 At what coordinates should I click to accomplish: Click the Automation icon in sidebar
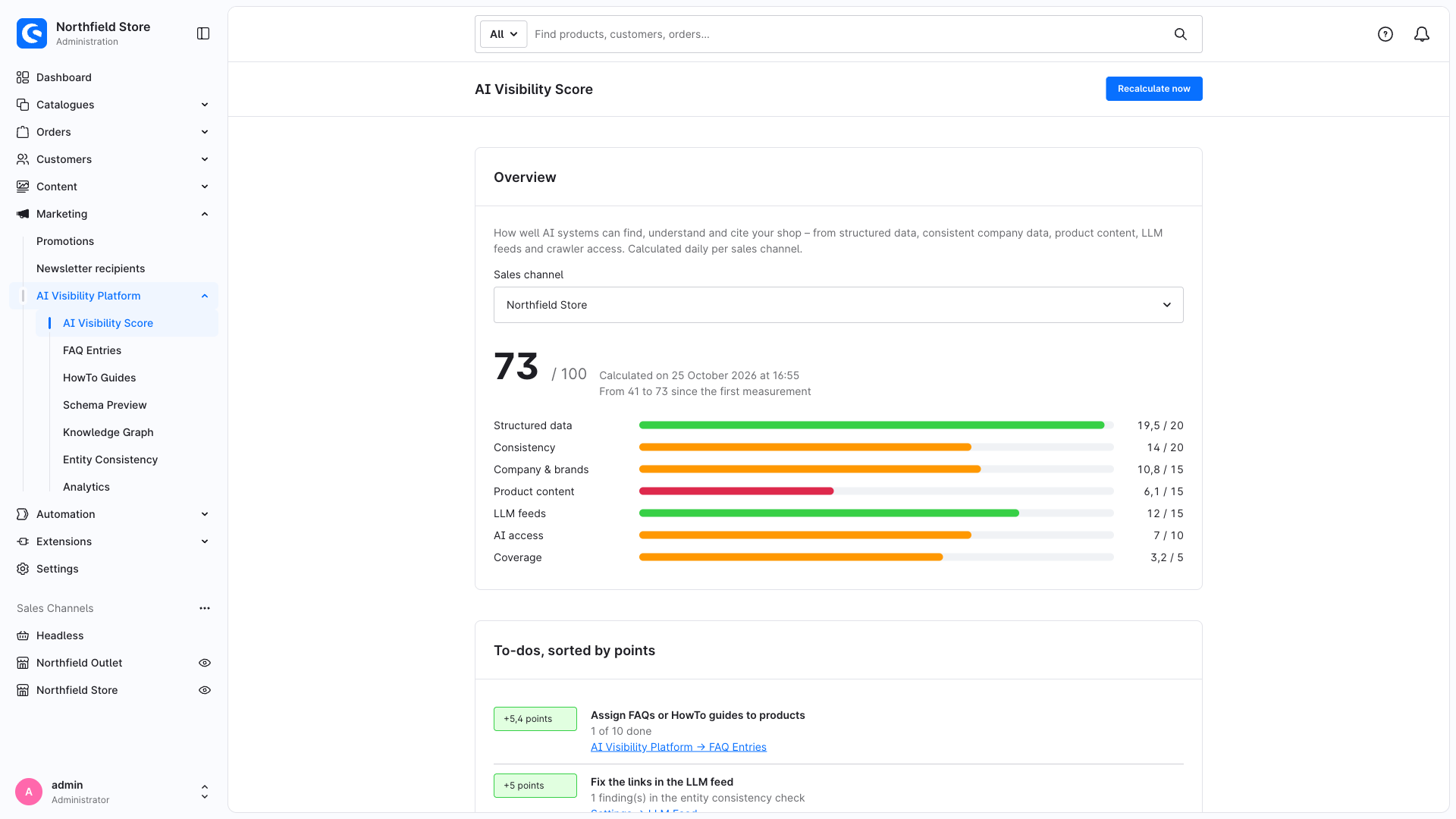coord(23,514)
